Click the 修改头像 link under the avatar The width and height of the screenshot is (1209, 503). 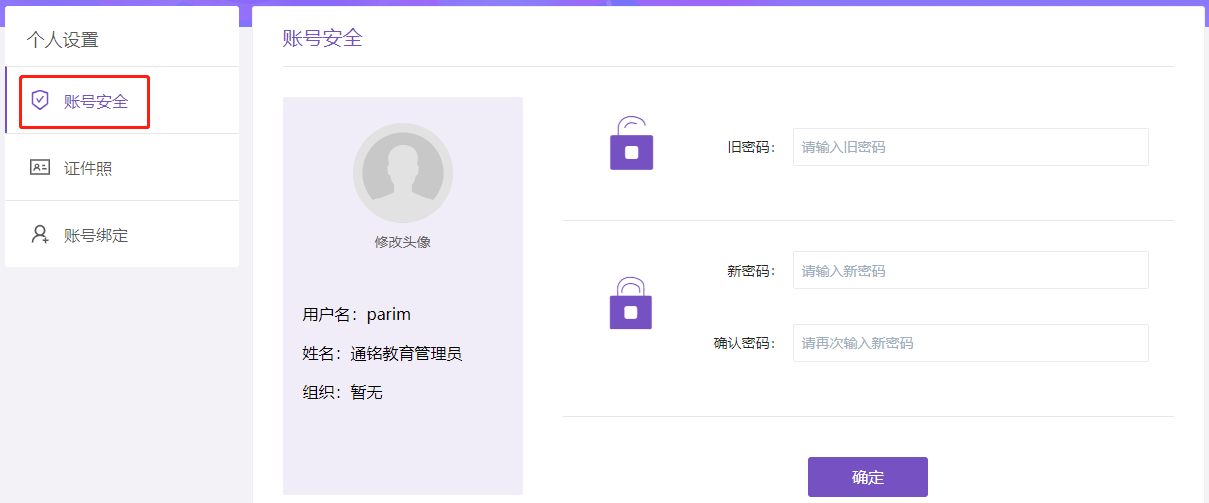[x=403, y=242]
